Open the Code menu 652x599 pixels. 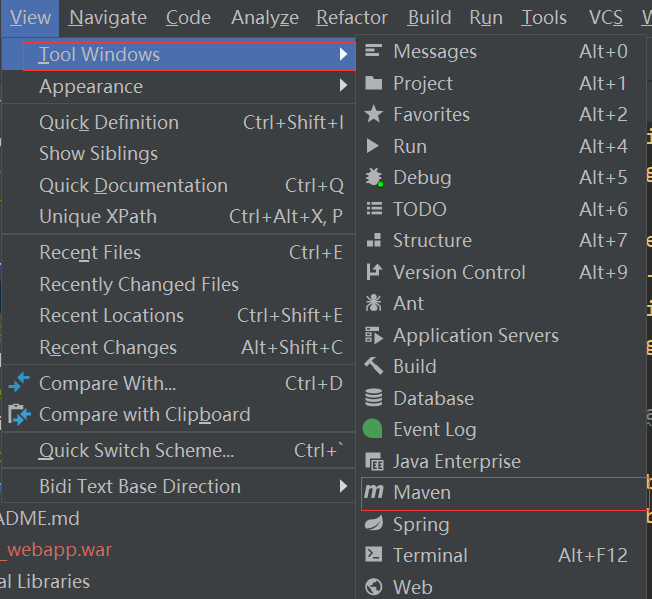pyautogui.click(x=188, y=18)
